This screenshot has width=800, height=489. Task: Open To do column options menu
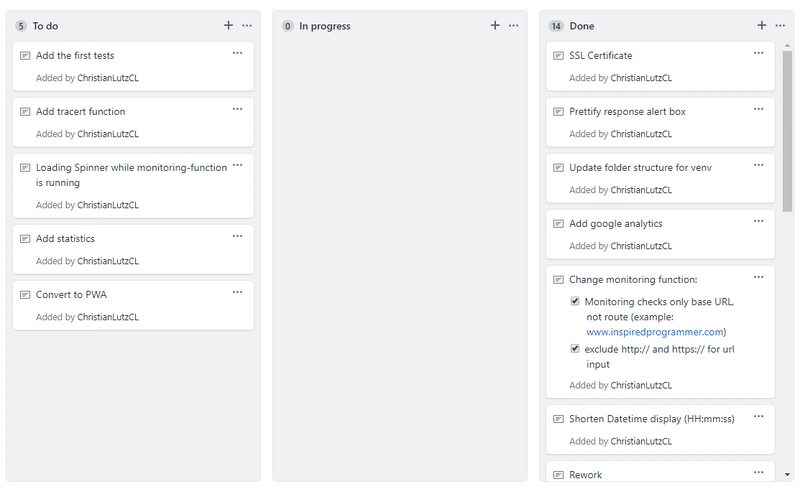point(247,25)
